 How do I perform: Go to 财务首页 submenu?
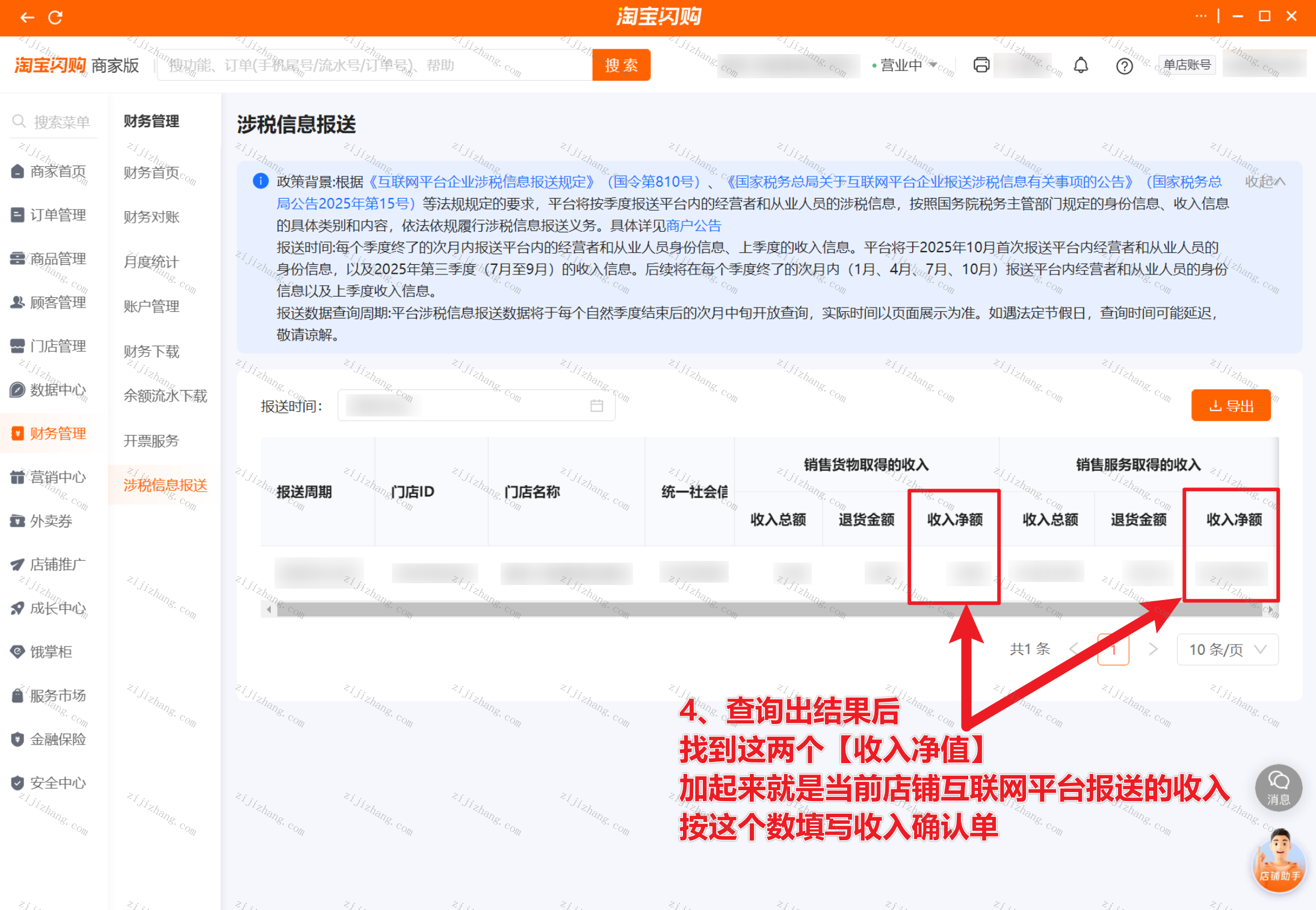152,173
